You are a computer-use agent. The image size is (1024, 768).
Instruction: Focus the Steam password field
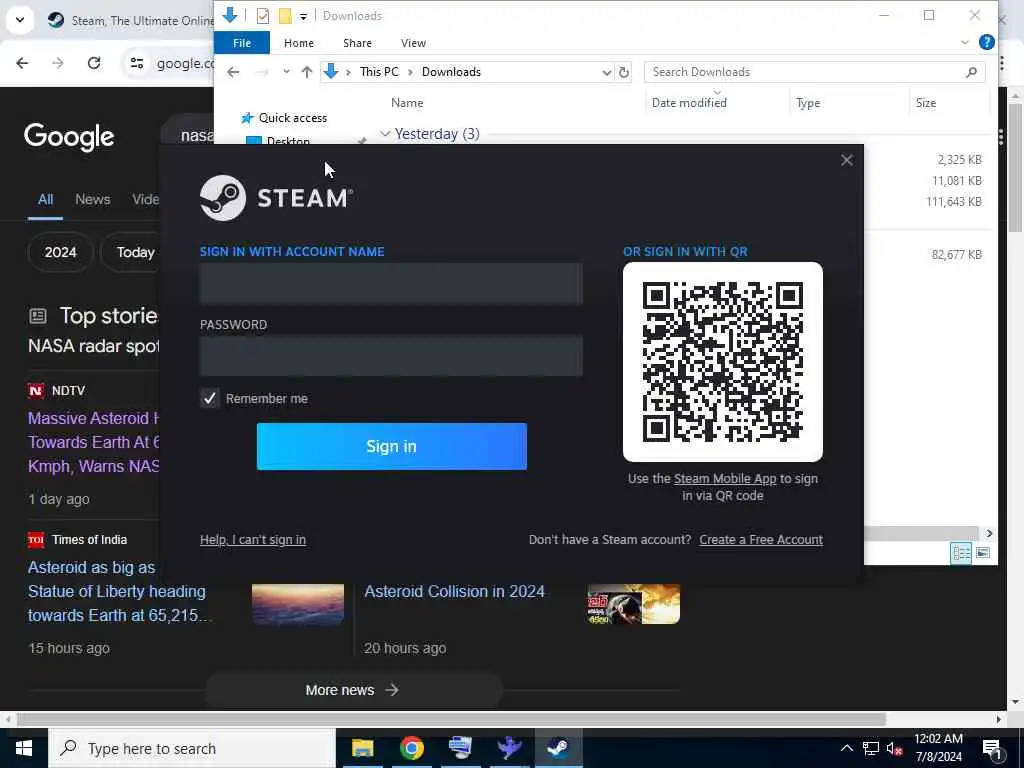point(391,356)
